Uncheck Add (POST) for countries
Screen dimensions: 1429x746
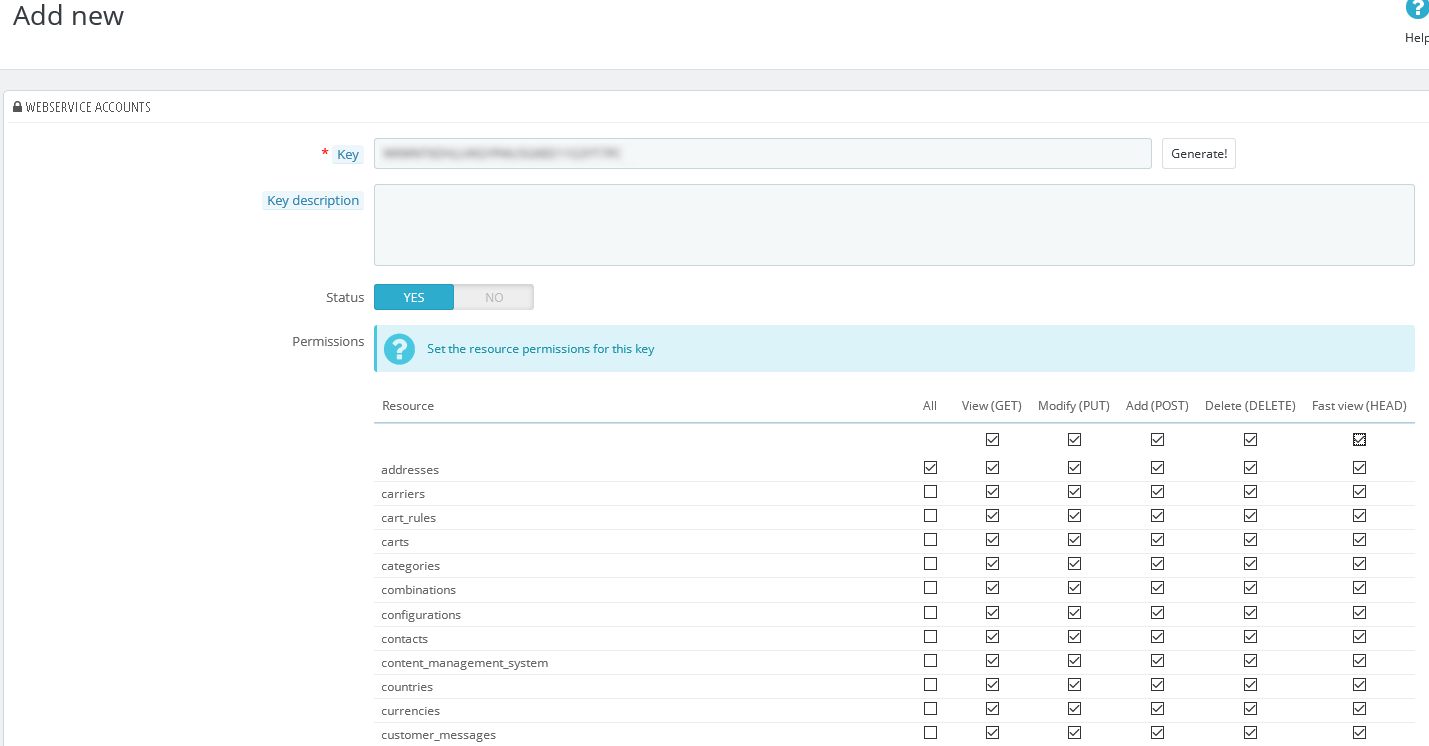point(1157,685)
